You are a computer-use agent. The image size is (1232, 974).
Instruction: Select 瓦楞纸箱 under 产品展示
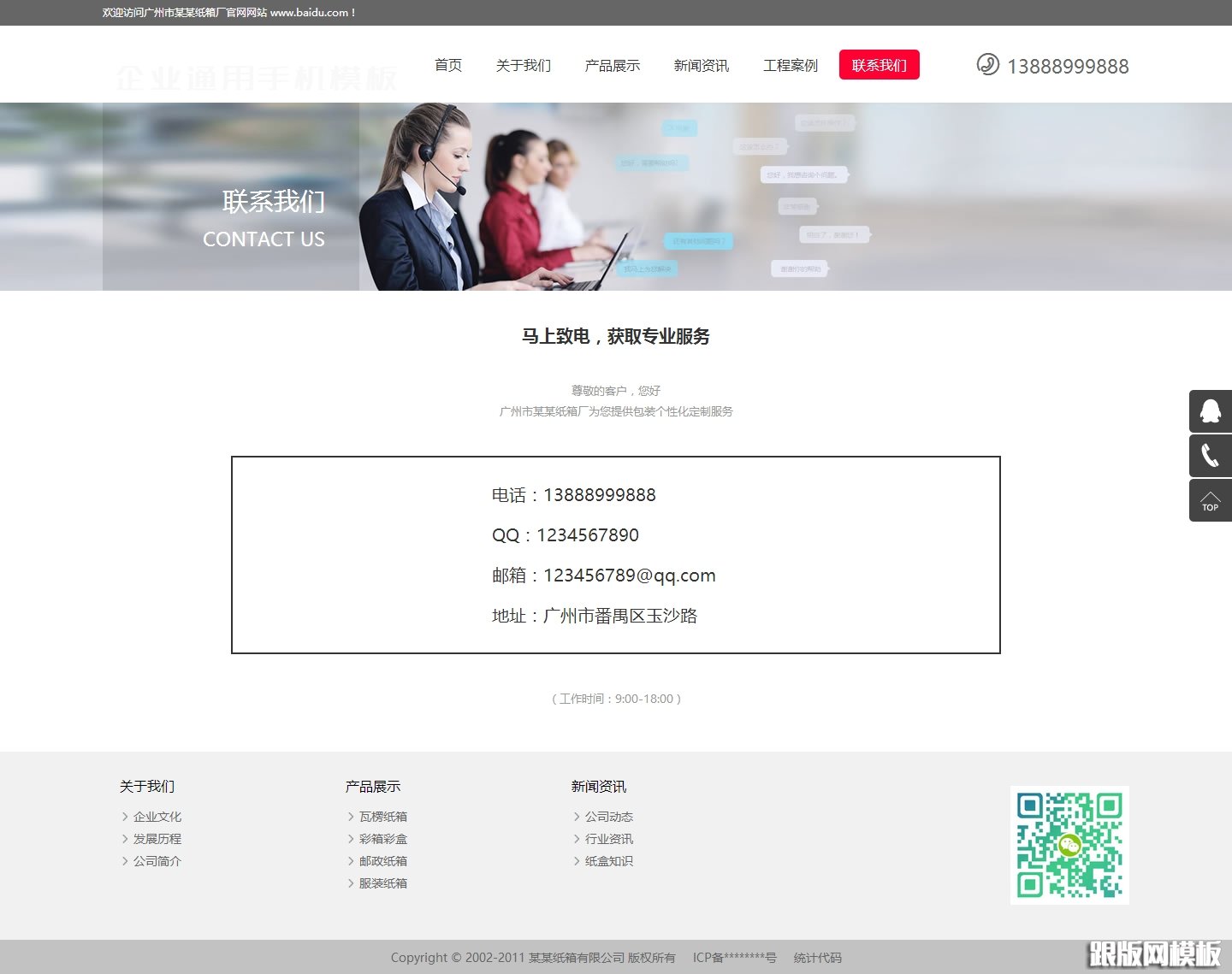pyautogui.click(x=382, y=816)
